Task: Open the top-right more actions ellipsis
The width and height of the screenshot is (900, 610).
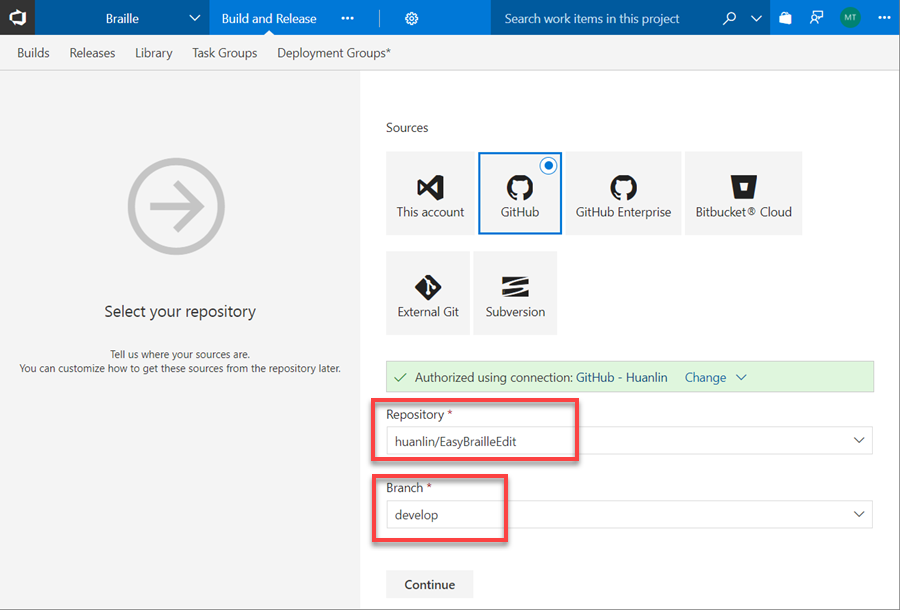Action: tap(884, 18)
